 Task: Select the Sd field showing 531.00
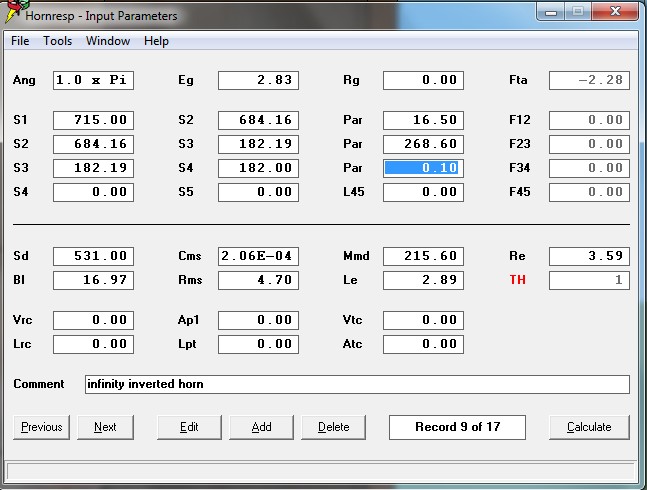(93, 256)
